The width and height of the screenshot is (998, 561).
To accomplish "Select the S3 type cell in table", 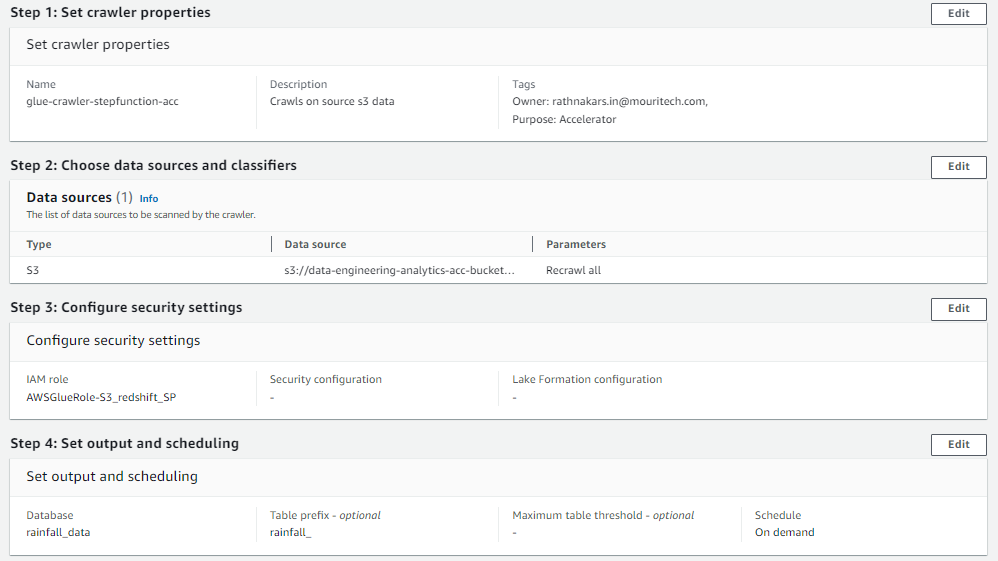I will pos(33,270).
